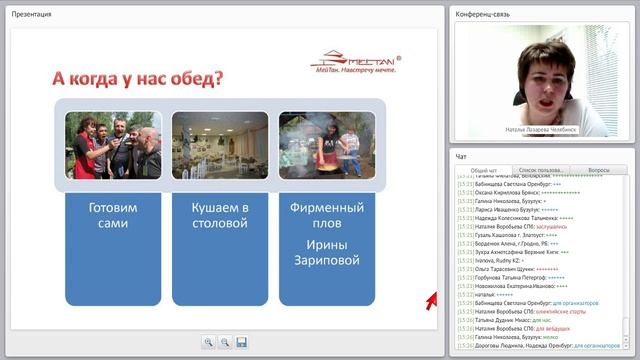The width and height of the screenshot is (640, 360).
Task: Click Надежда Колесникова Тальменка chat message
Action: coord(515,218)
